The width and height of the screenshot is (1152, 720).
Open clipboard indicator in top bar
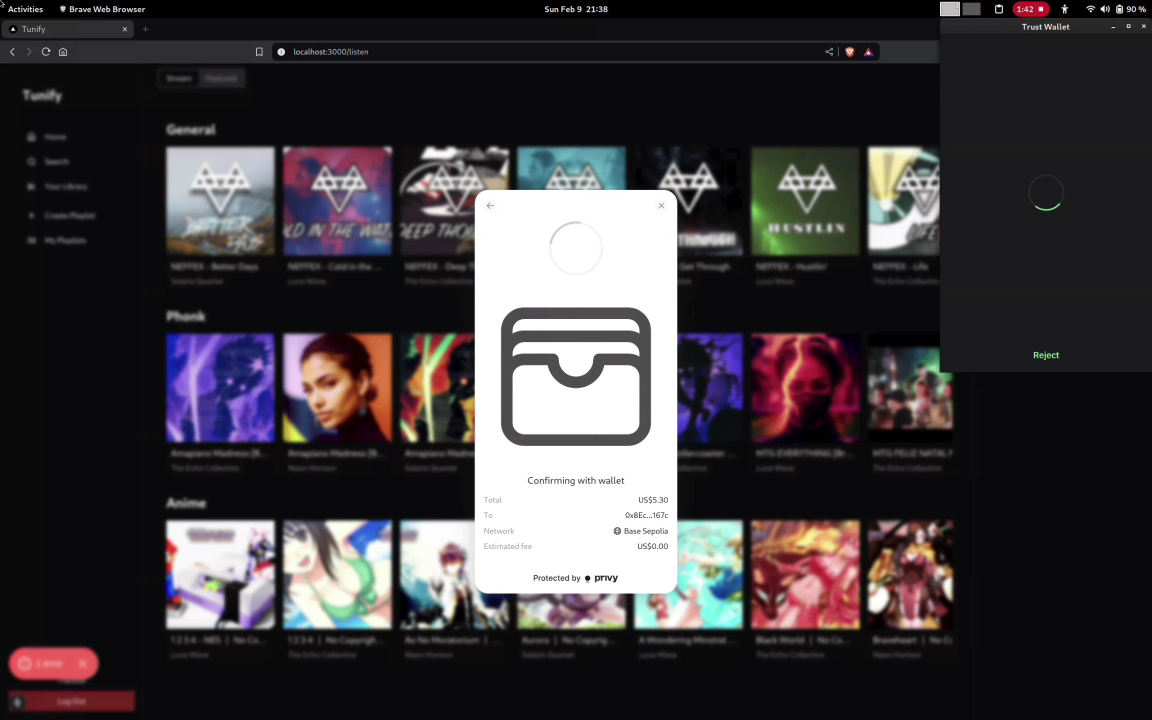[998, 9]
